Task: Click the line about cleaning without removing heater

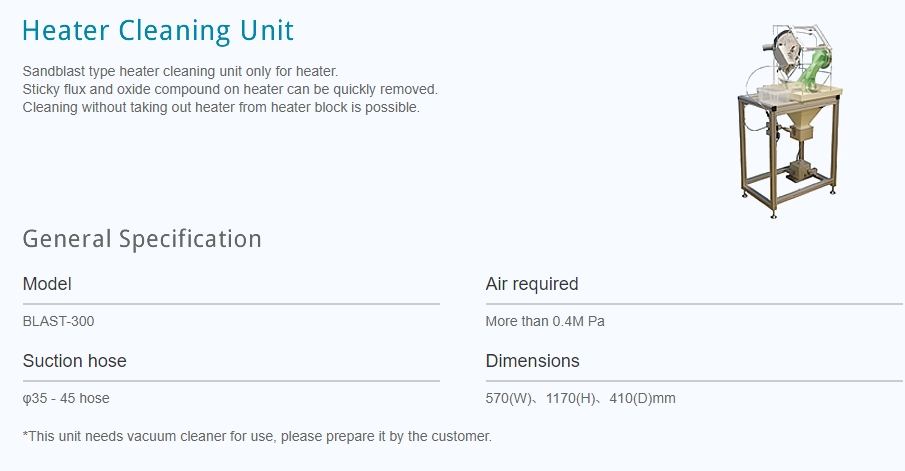Action: pyautogui.click(x=221, y=107)
